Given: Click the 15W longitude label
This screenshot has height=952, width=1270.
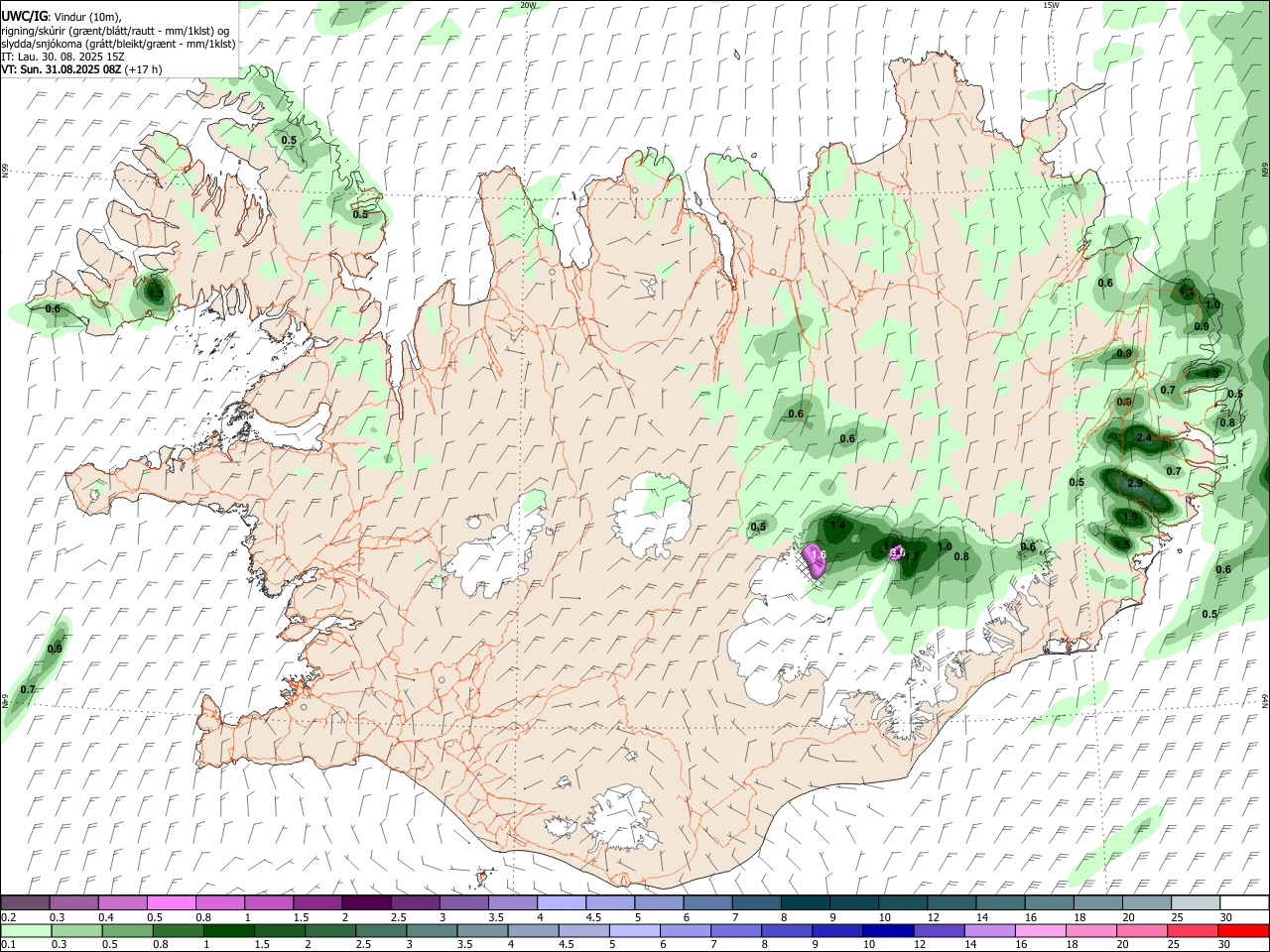Looking at the screenshot, I should (1052, 5).
